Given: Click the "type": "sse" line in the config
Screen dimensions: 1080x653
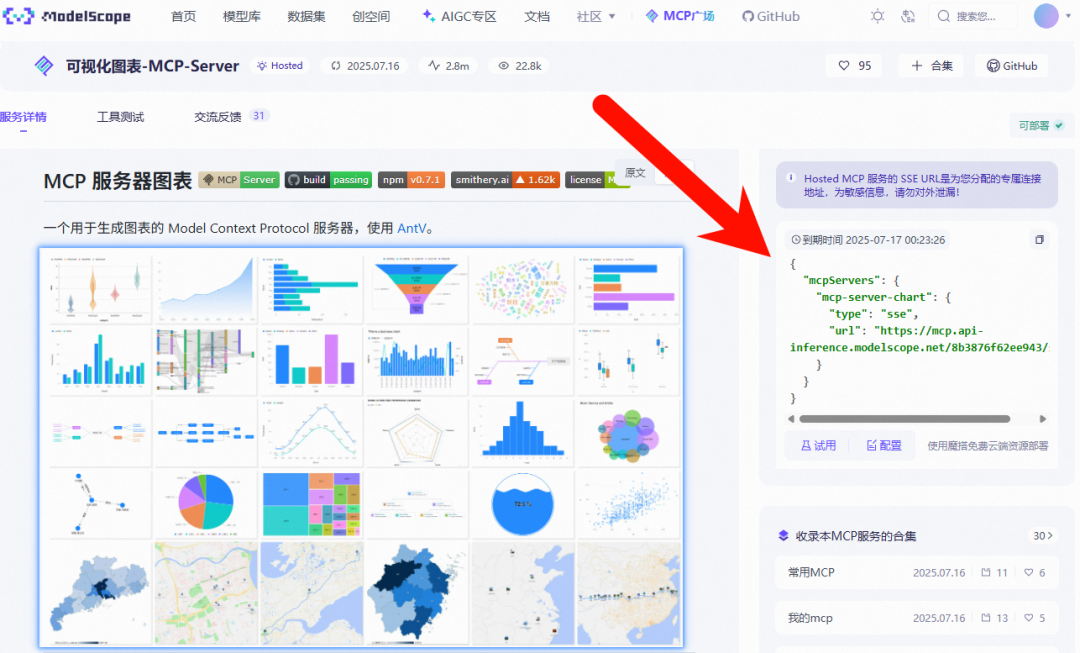Looking at the screenshot, I should click(x=873, y=314).
